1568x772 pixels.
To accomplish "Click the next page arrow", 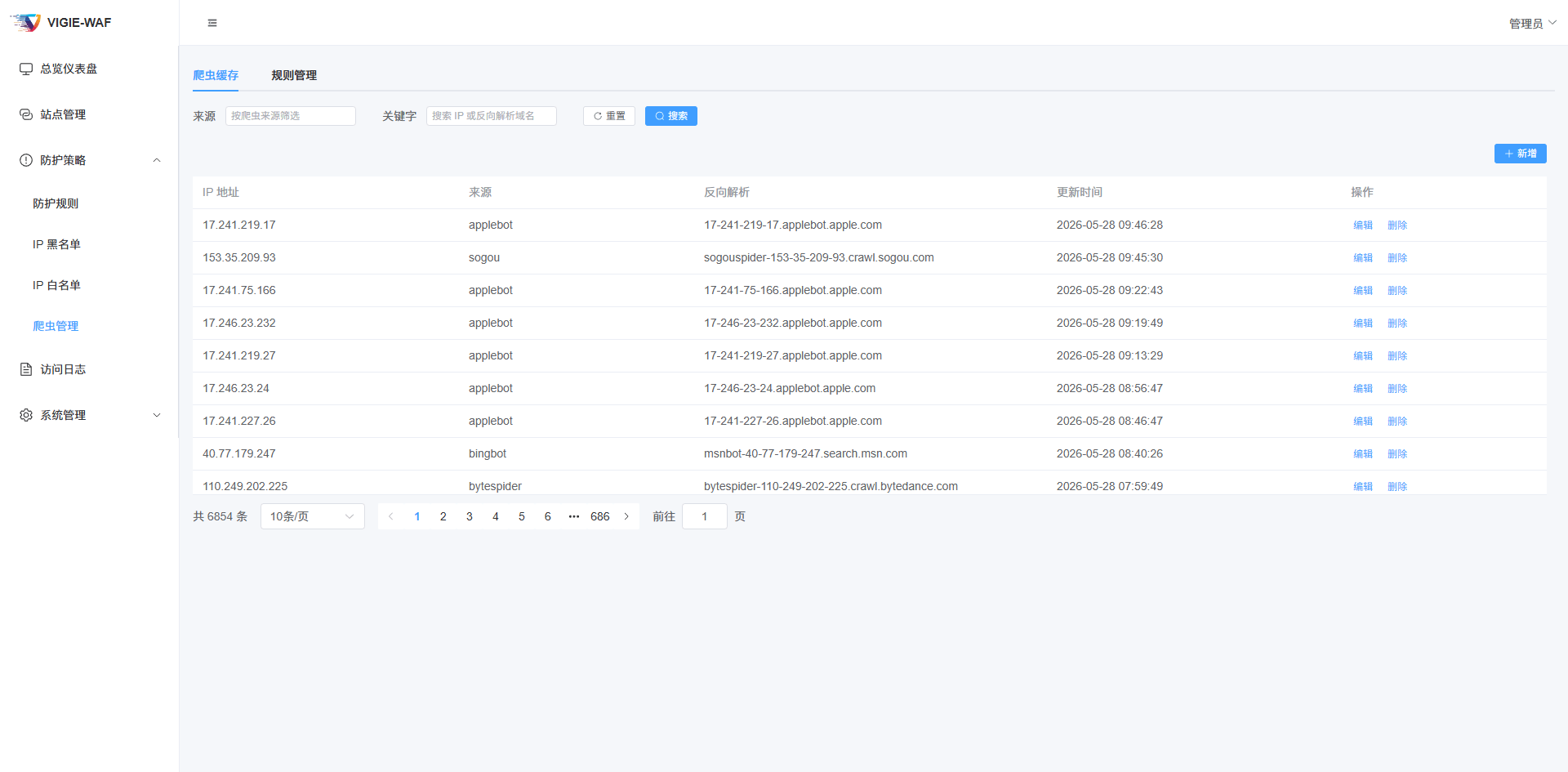I will pos(626,516).
